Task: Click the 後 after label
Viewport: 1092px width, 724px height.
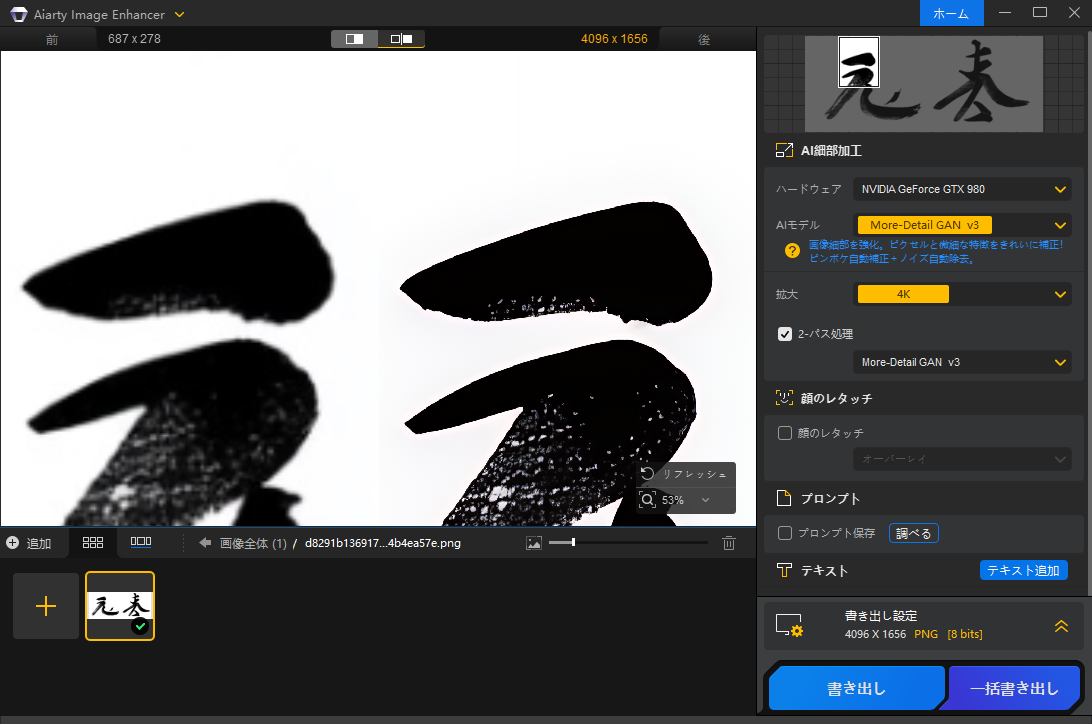Action: 704,40
